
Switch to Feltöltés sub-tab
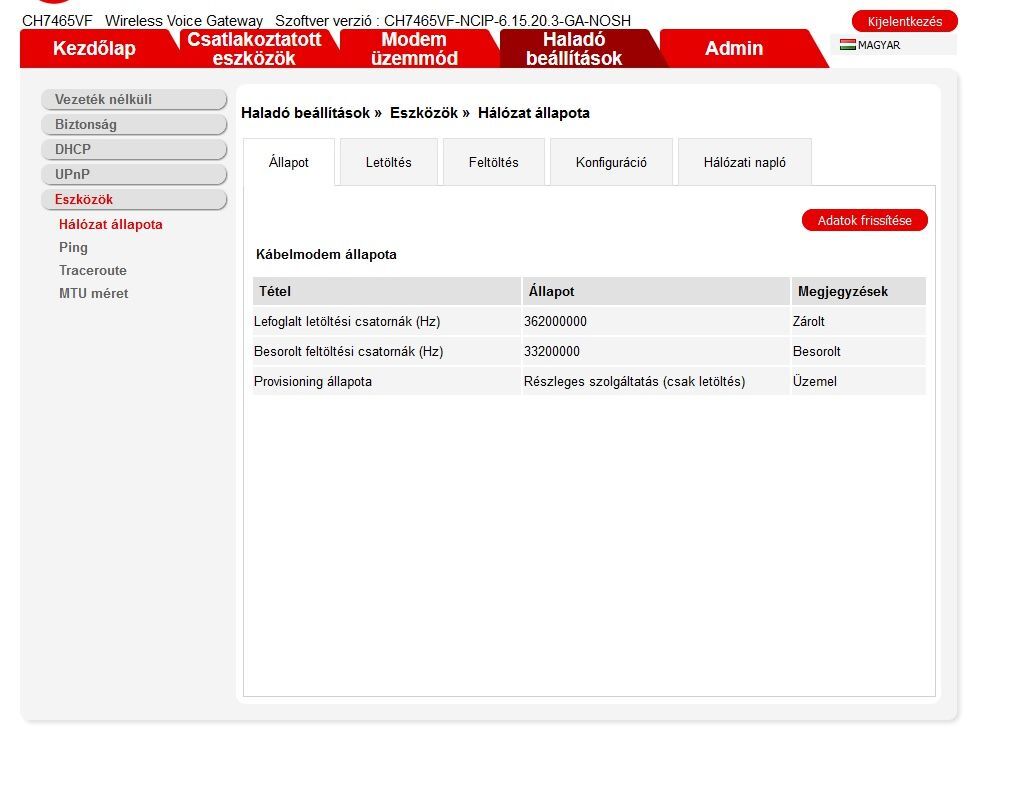(x=493, y=162)
